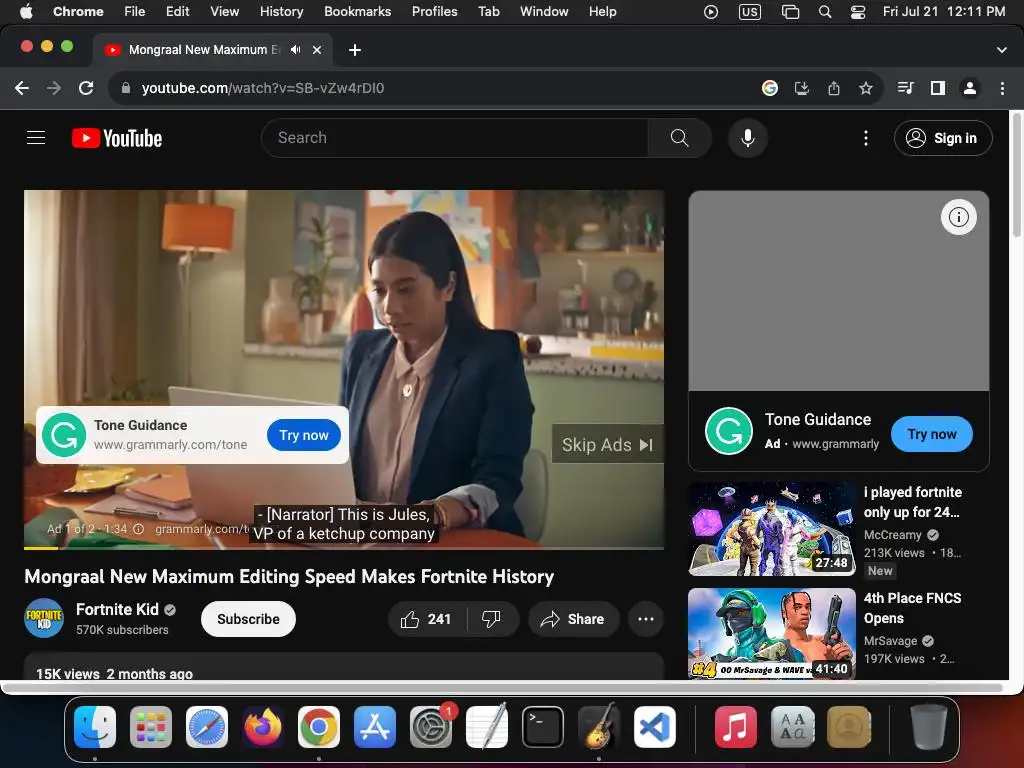Go back with the browser back arrow
The image size is (1024, 768).
(22, 88)
